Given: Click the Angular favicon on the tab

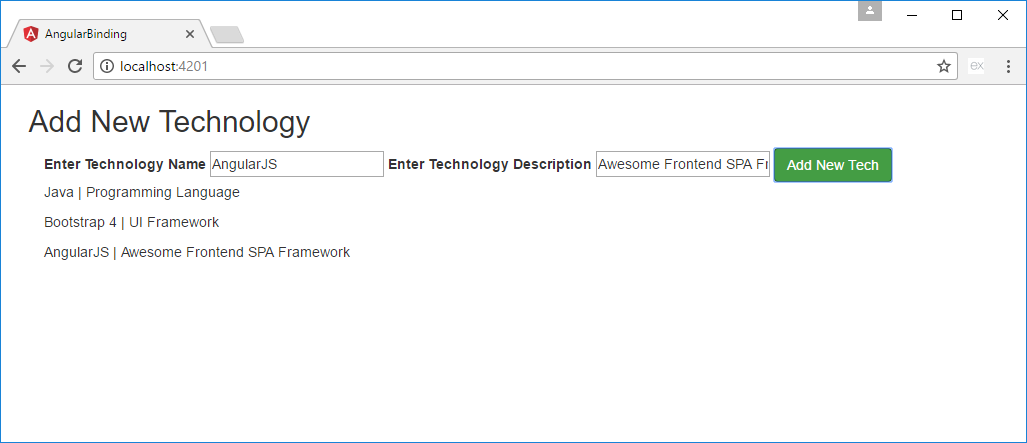Looking at the screenshot, I should 30,33.
